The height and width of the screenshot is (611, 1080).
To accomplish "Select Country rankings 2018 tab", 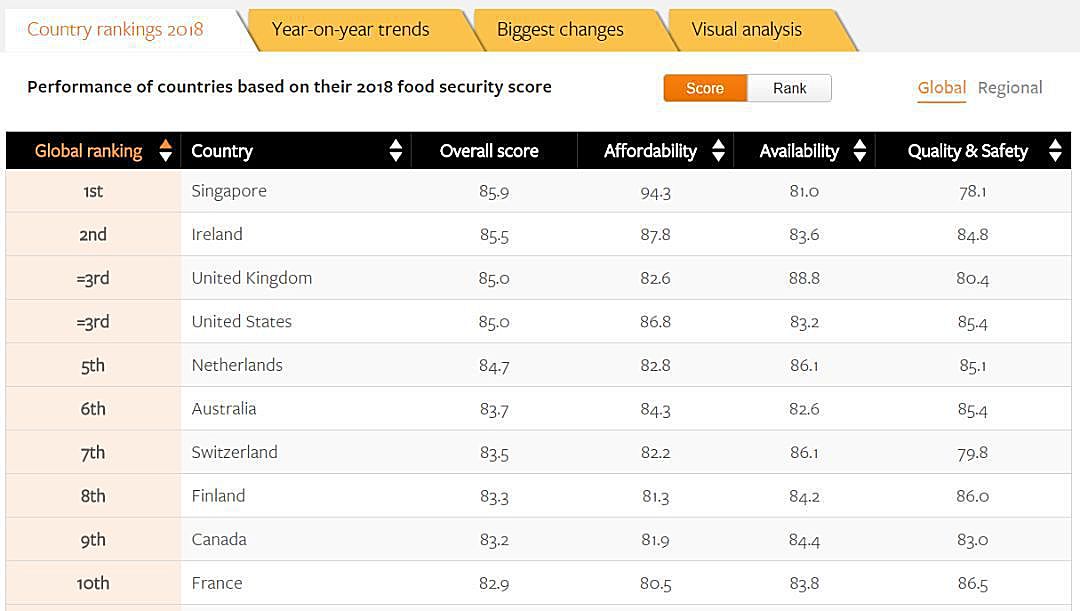I will (x=115, y=30).
